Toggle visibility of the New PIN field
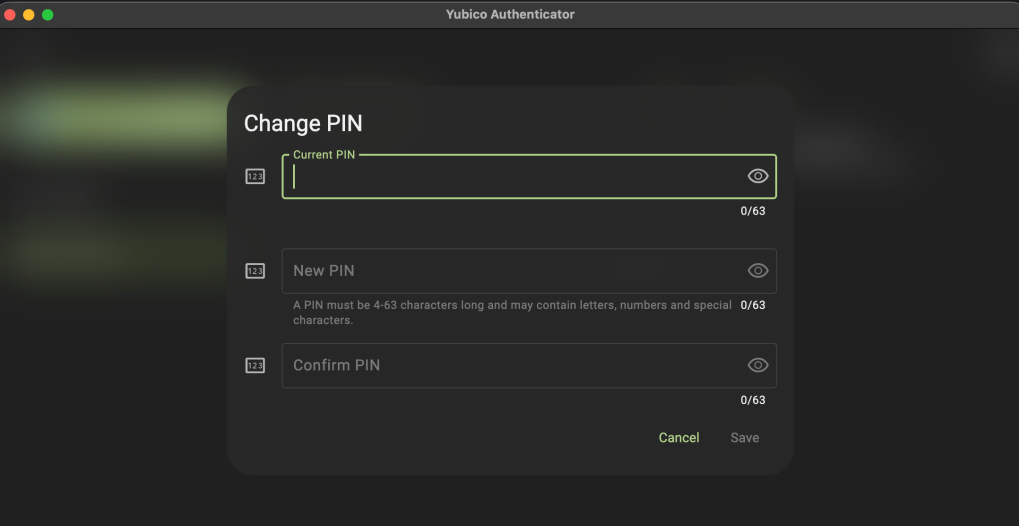The width and height of the screenshot is (1019, 526). (x=758, y=271)
